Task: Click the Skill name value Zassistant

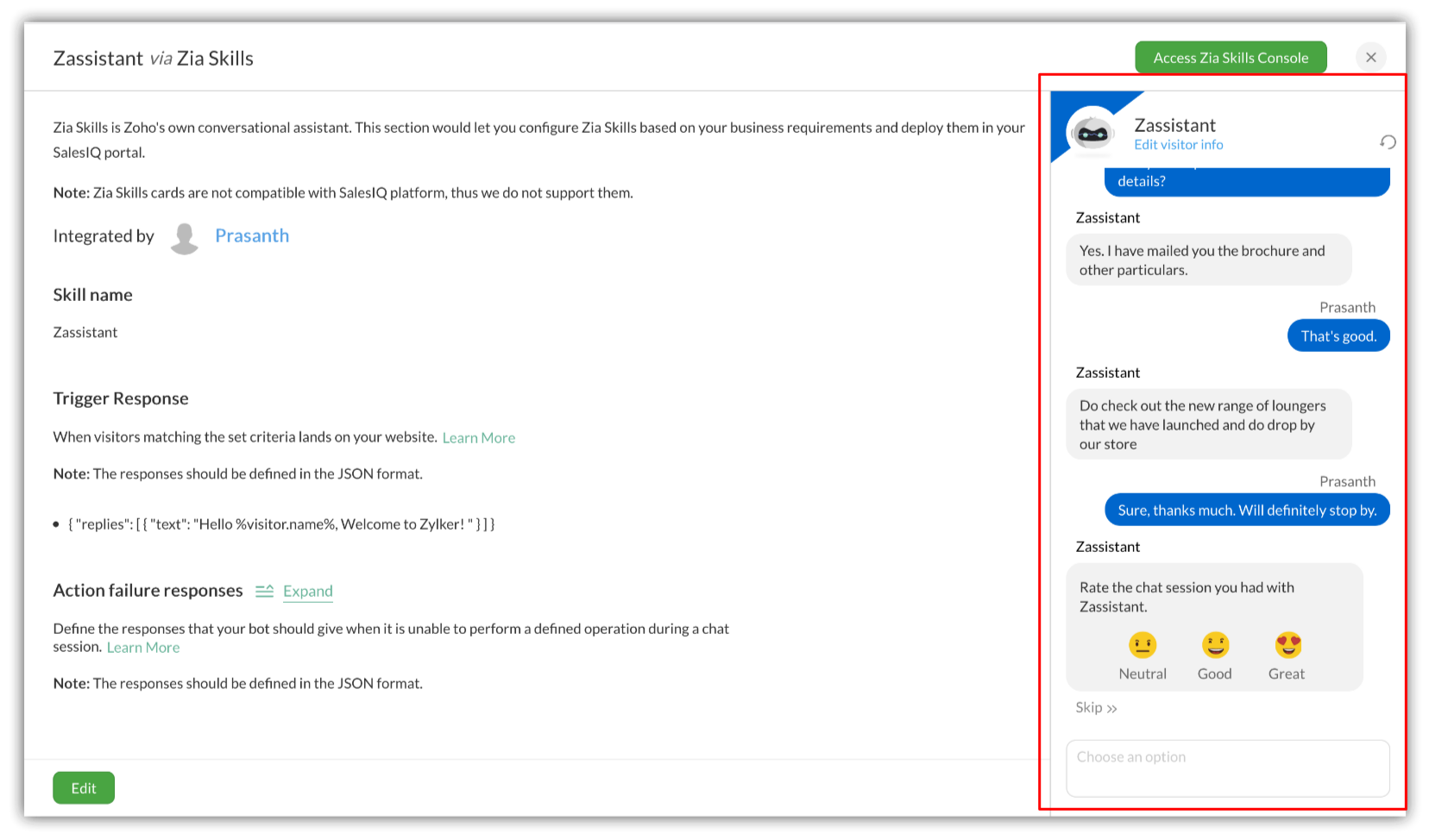Action: (x=85, y=333)
